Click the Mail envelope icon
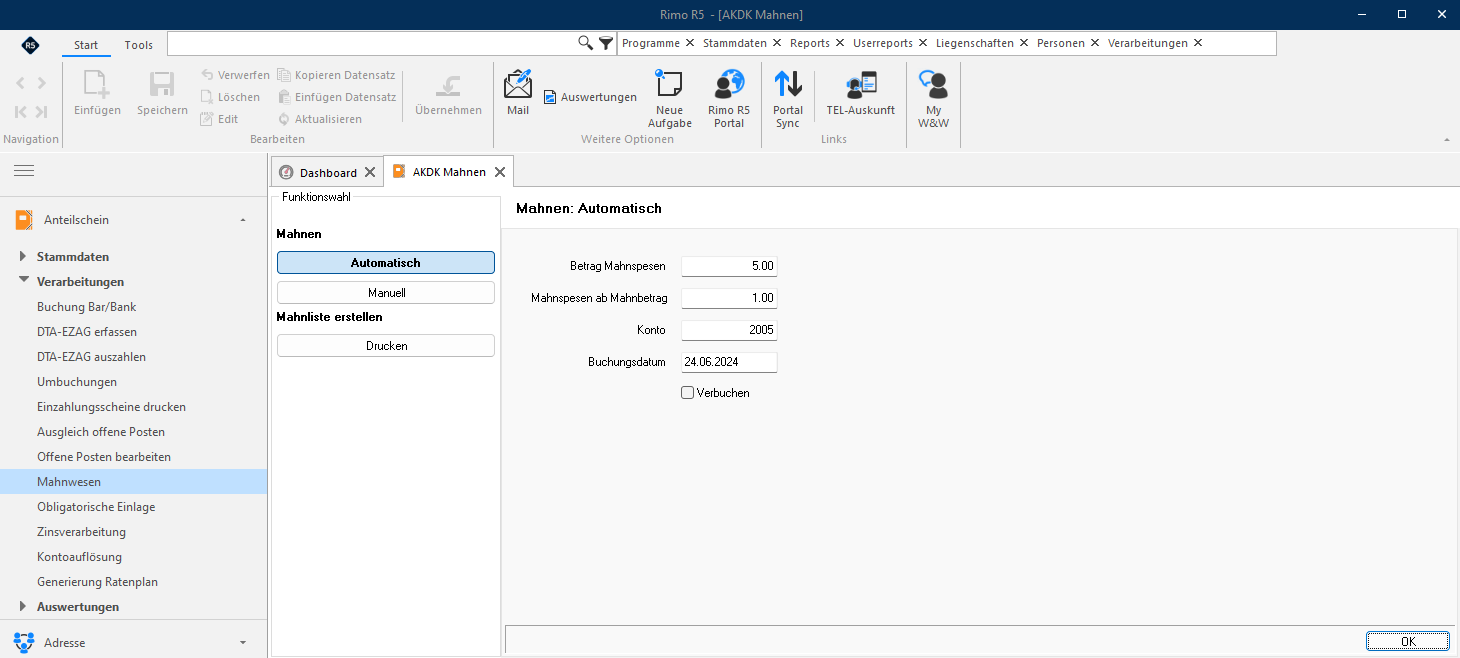1460x658 pixels. 518,84
